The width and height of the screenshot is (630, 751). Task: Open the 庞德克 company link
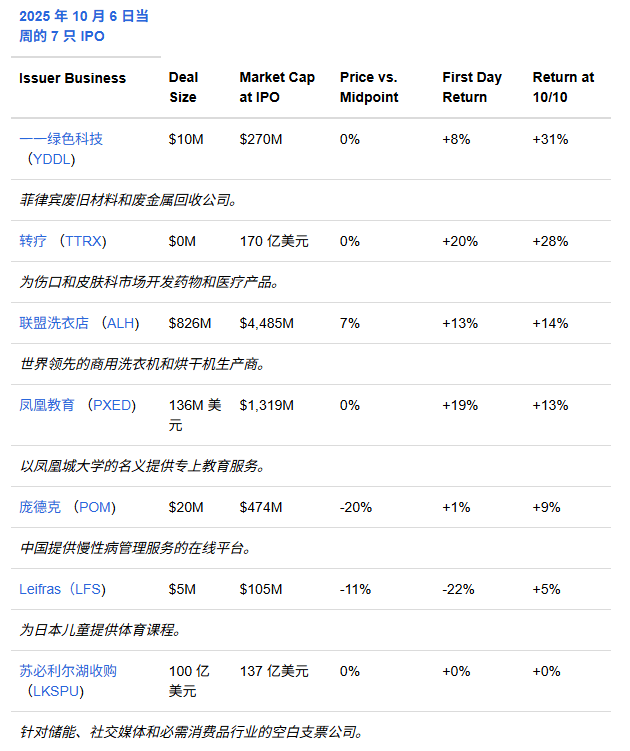tap(40, 507)
